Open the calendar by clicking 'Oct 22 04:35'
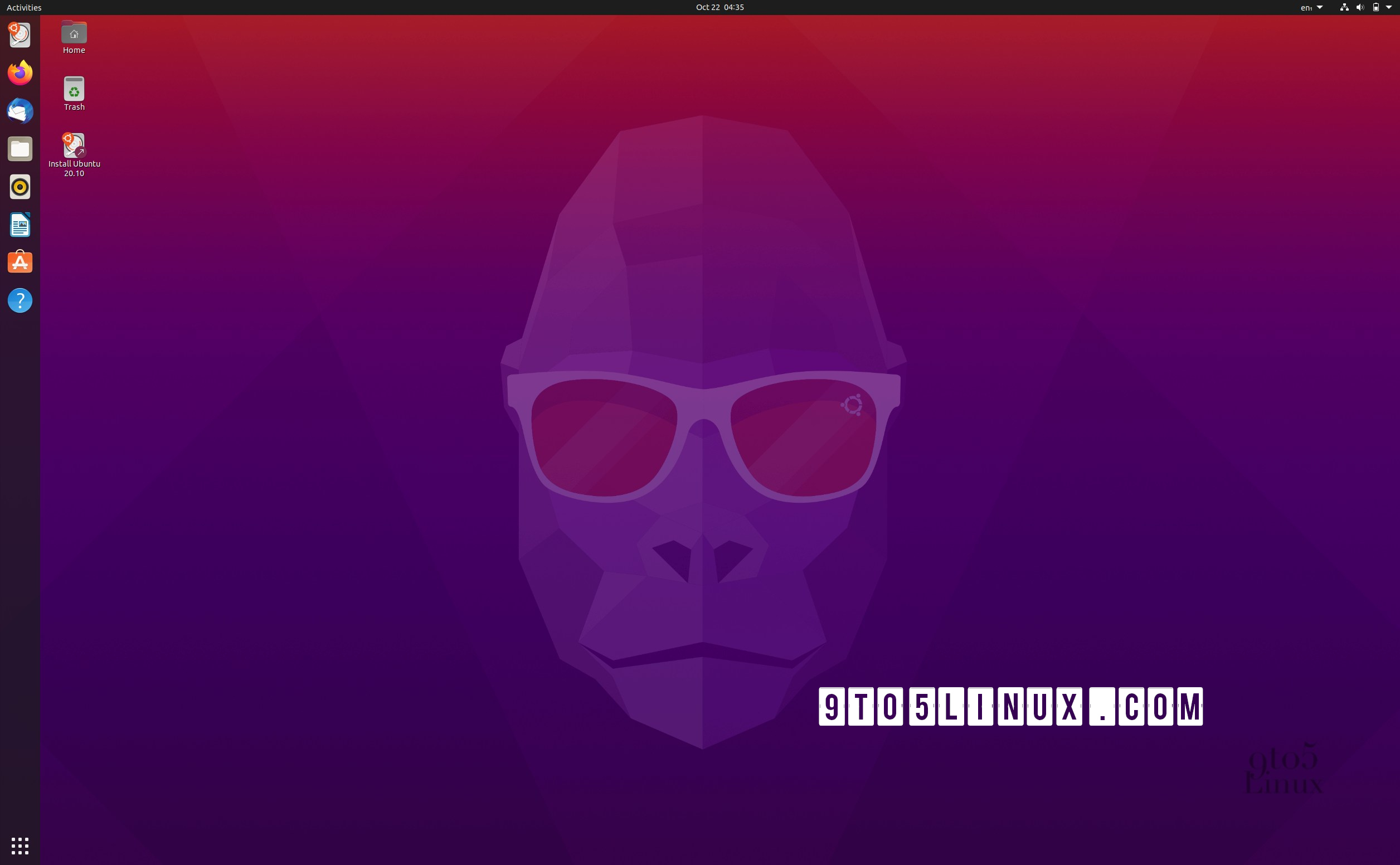Viewport: 1400px width, 865px height. (x=720, y=7)
